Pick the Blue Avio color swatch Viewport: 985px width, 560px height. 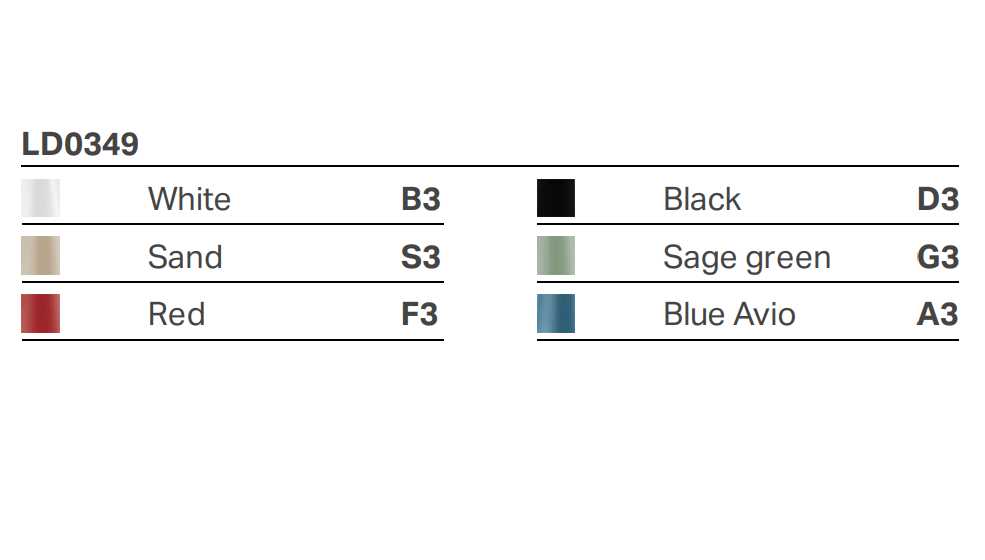coord(556,314)
